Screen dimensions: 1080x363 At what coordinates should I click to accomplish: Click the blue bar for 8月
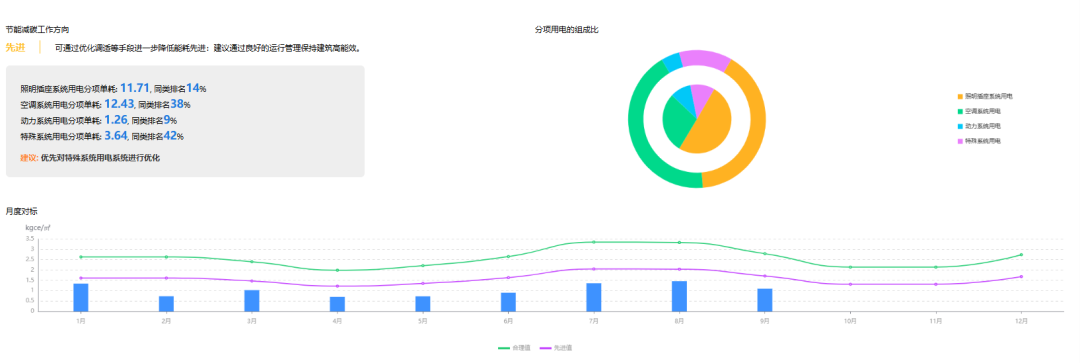(x=679, y=296)
